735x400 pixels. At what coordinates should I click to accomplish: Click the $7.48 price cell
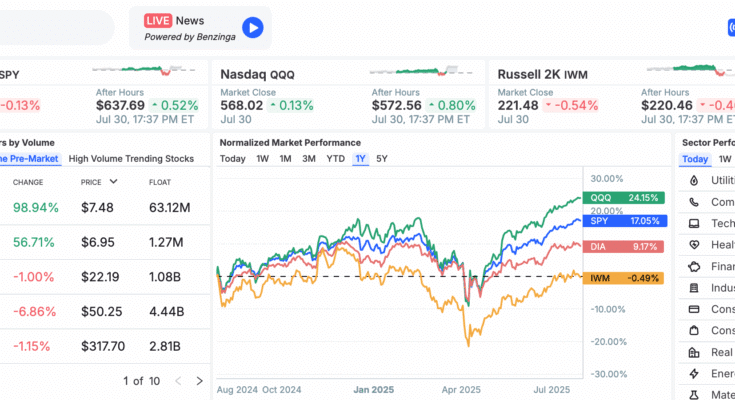97,208
